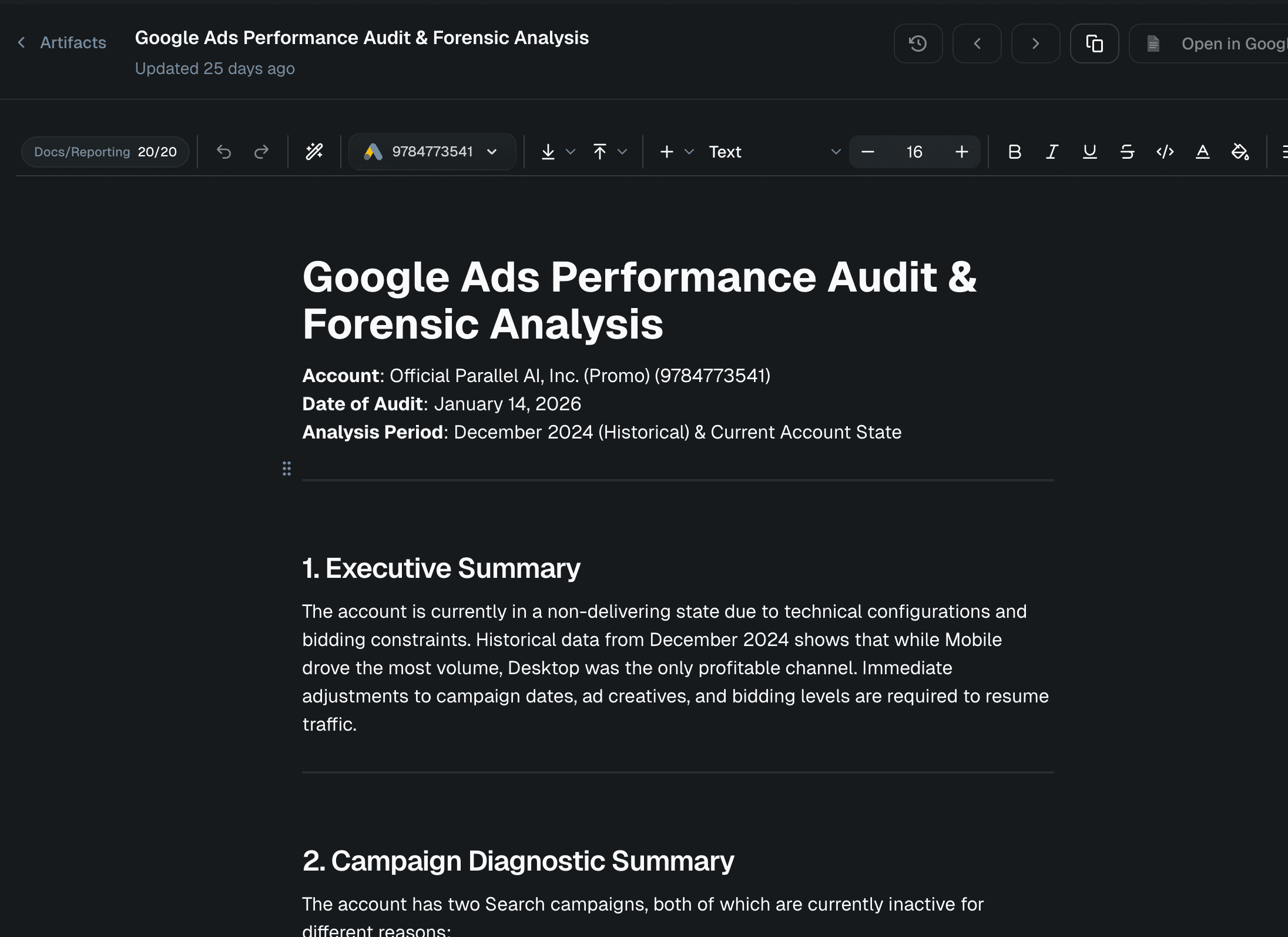Viewport: 1288px width, 937px height.
Task: Toggle bold text formatting
Action: tap(1014, 151)
